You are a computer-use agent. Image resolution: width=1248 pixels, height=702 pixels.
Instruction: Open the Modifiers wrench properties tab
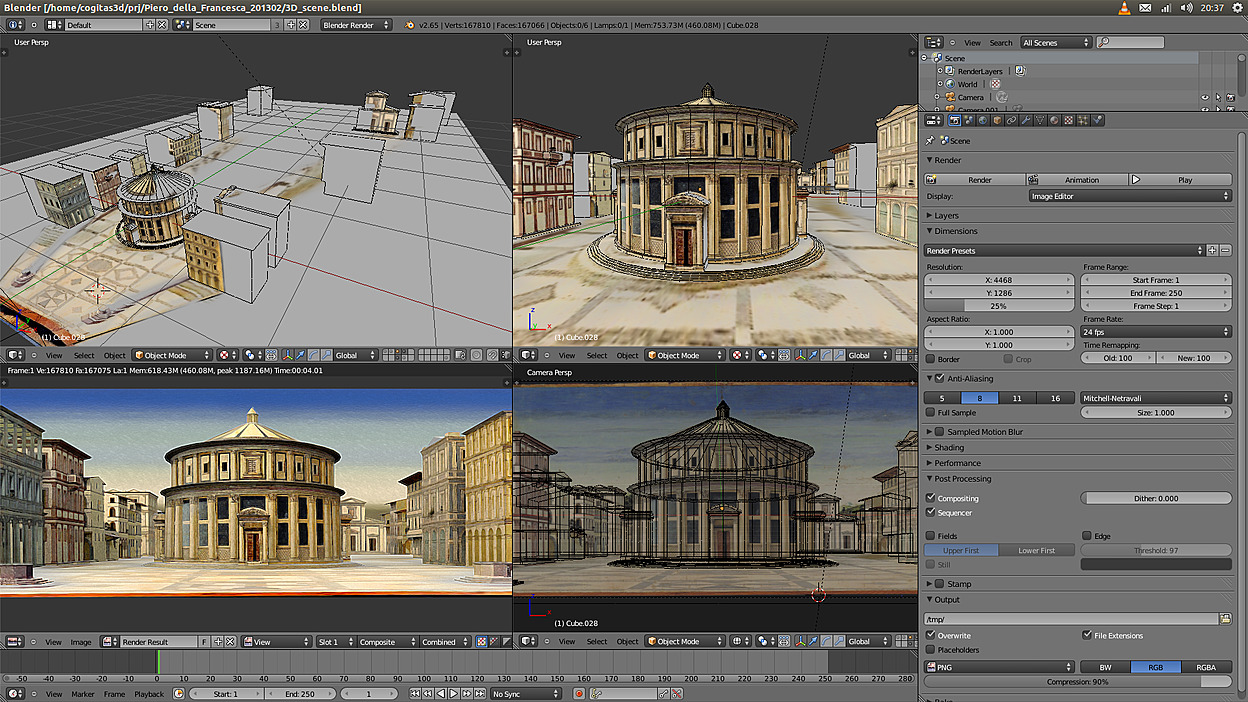1025,120
